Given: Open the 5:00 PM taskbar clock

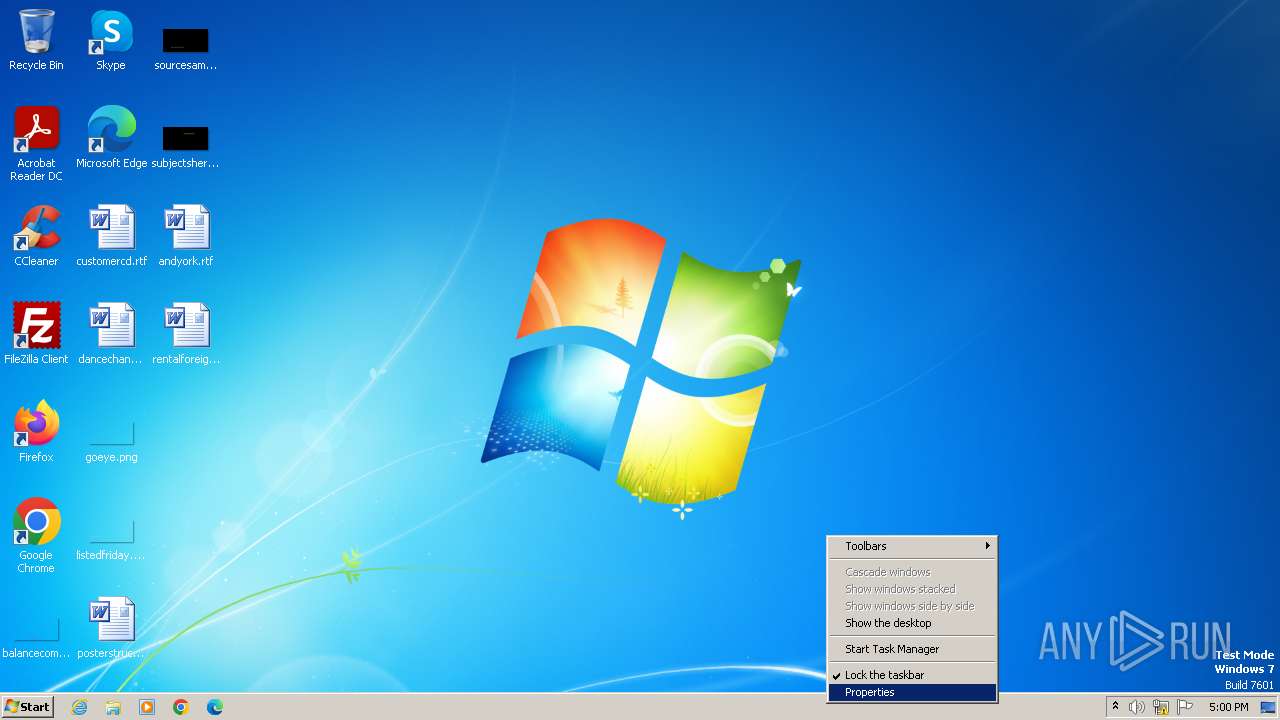Looking at the screenshot, I should 1228,707.
